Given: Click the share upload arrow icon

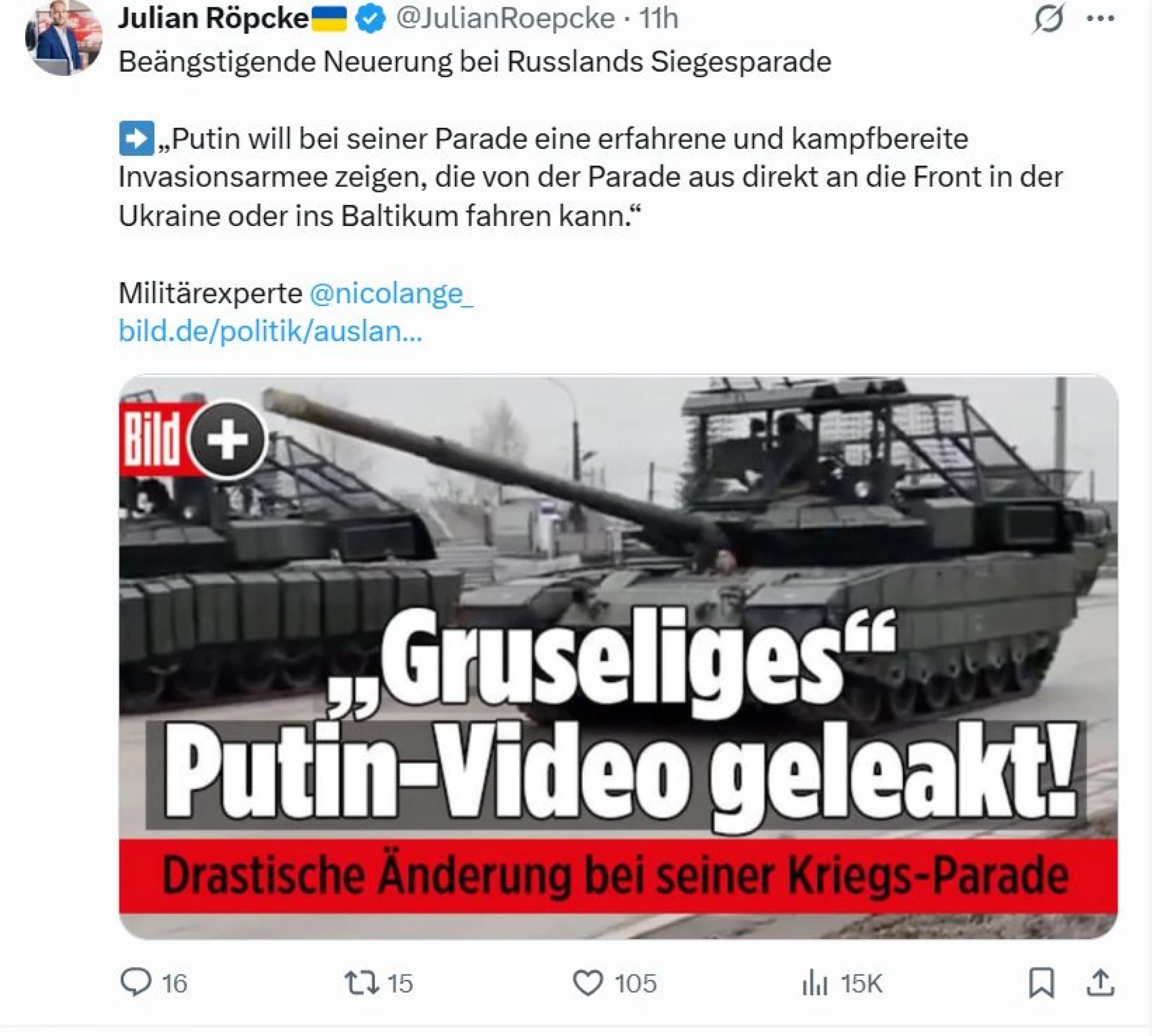Looking at the screenshot, I should point(1100,982).
